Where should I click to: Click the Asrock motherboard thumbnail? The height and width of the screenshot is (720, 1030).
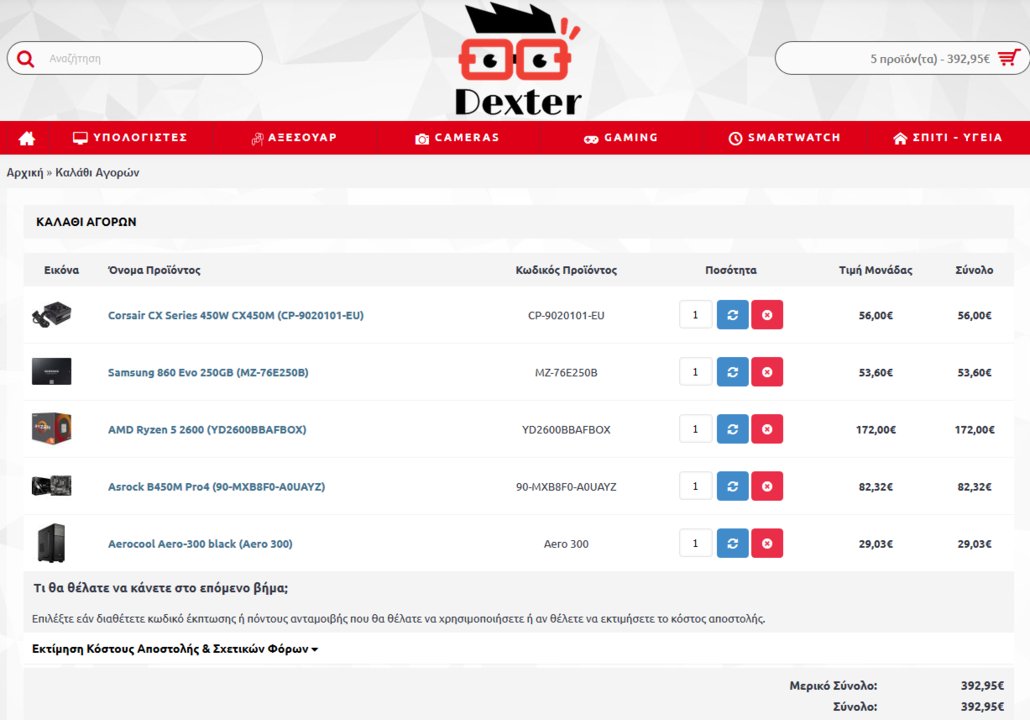coord(52,486)
